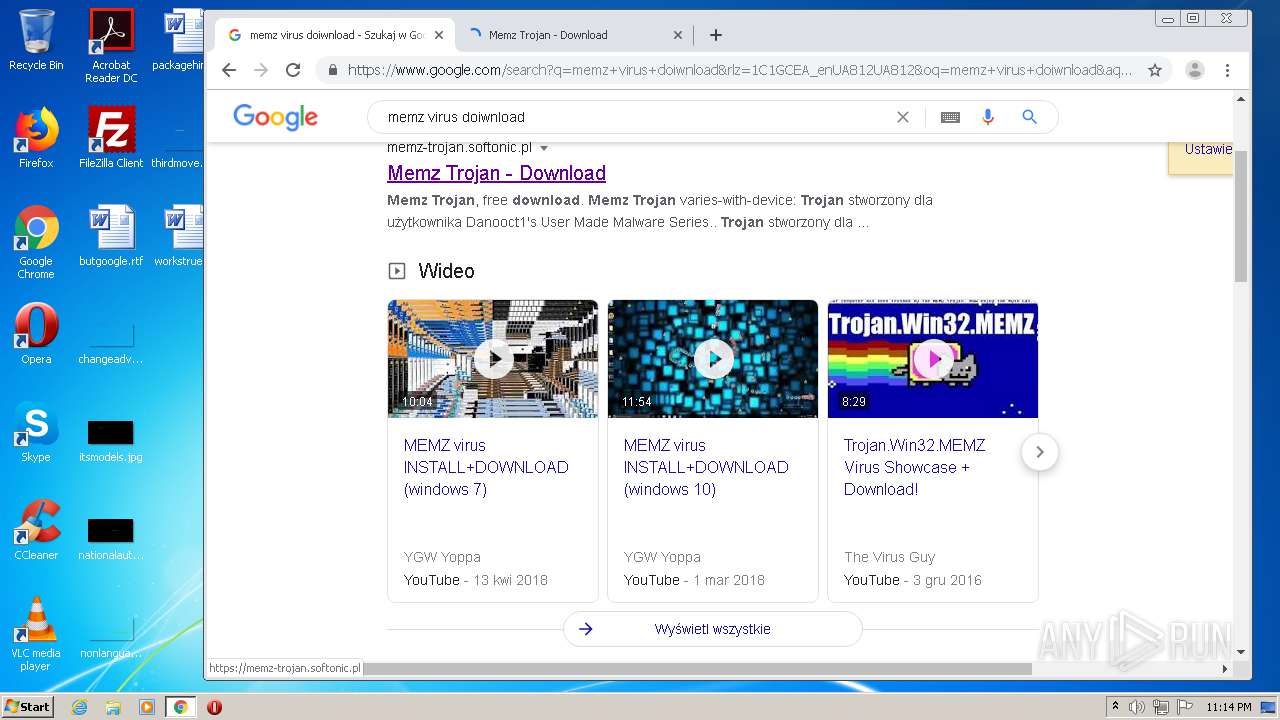Open Internet Explorer from the taskbar
The height and width of the screenshot is (720, 1280).
79,707
